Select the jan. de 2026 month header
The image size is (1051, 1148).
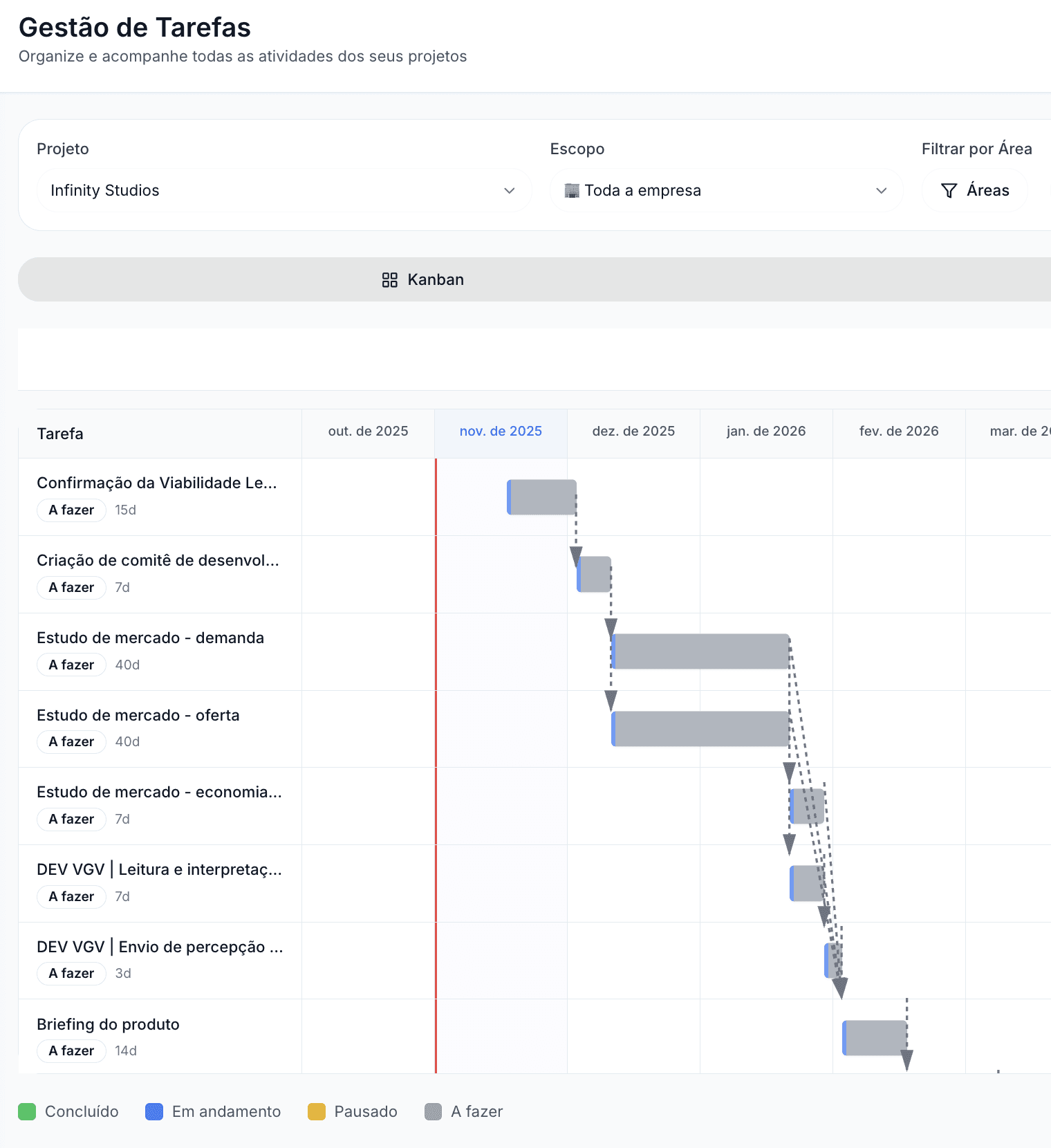point(766,431)
